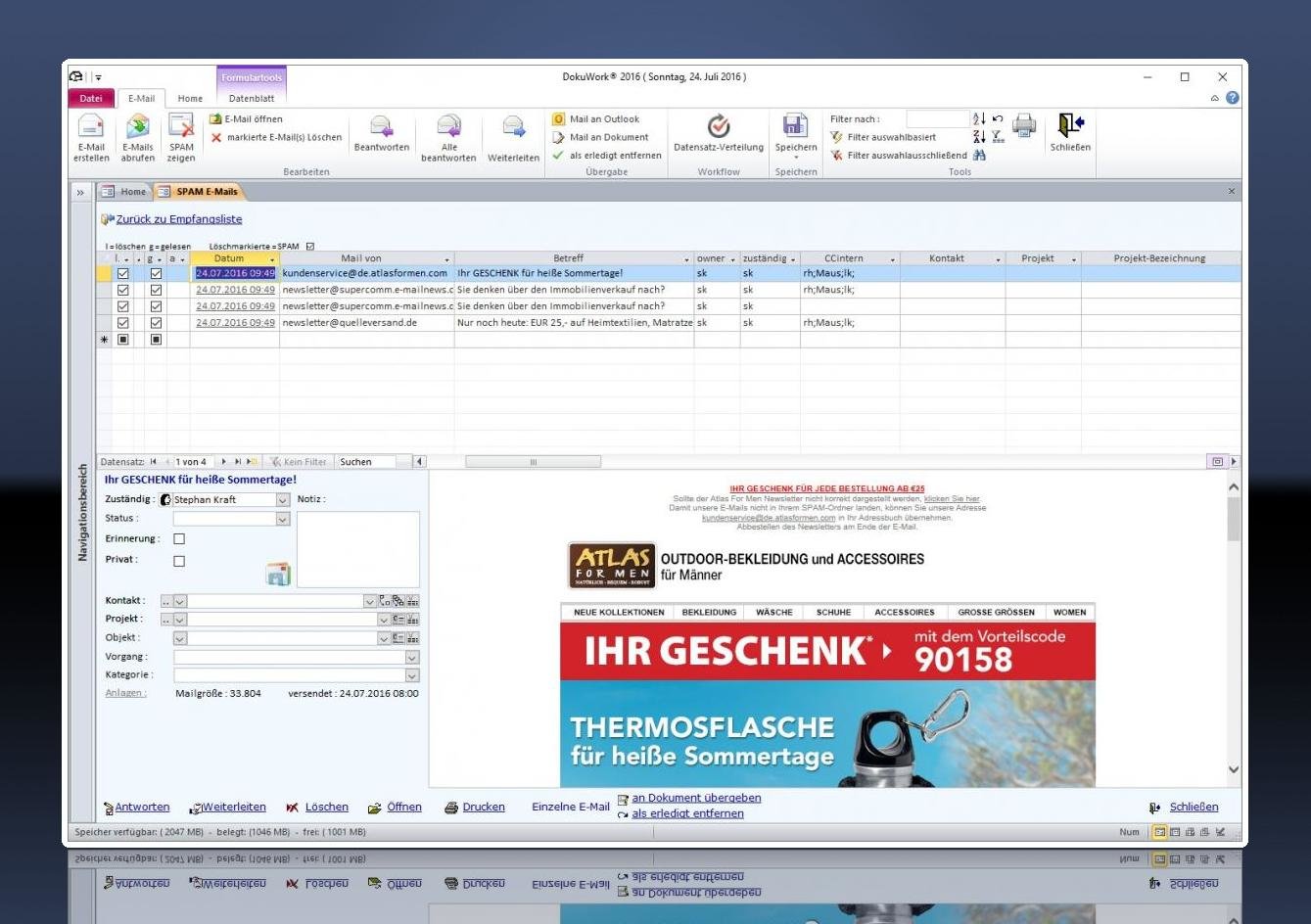Open search with the binoculars icon
1311x924 pixels.
[x=980, y=156]
